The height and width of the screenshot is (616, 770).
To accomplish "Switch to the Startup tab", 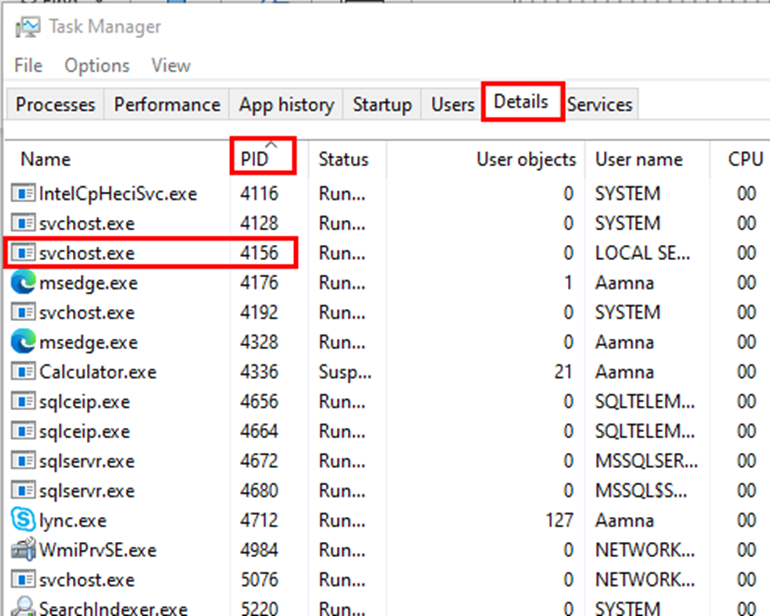I will (x=382, y=105).
